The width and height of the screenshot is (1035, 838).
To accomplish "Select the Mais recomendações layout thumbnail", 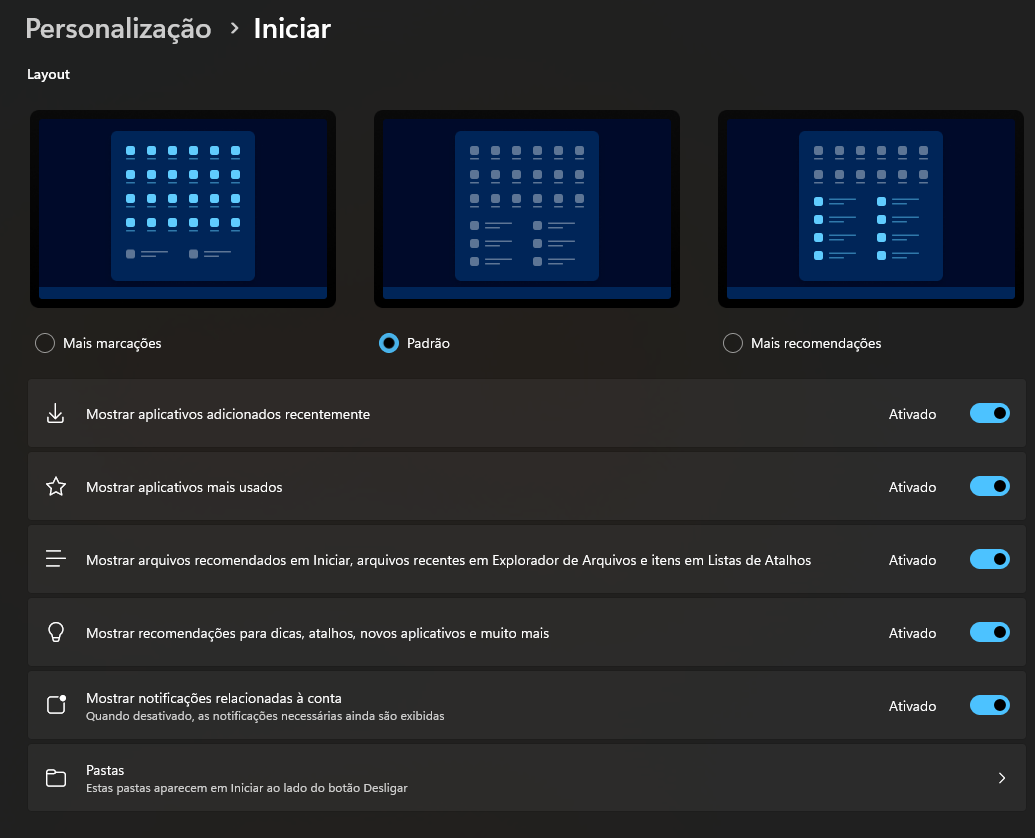I will point(871,209).
